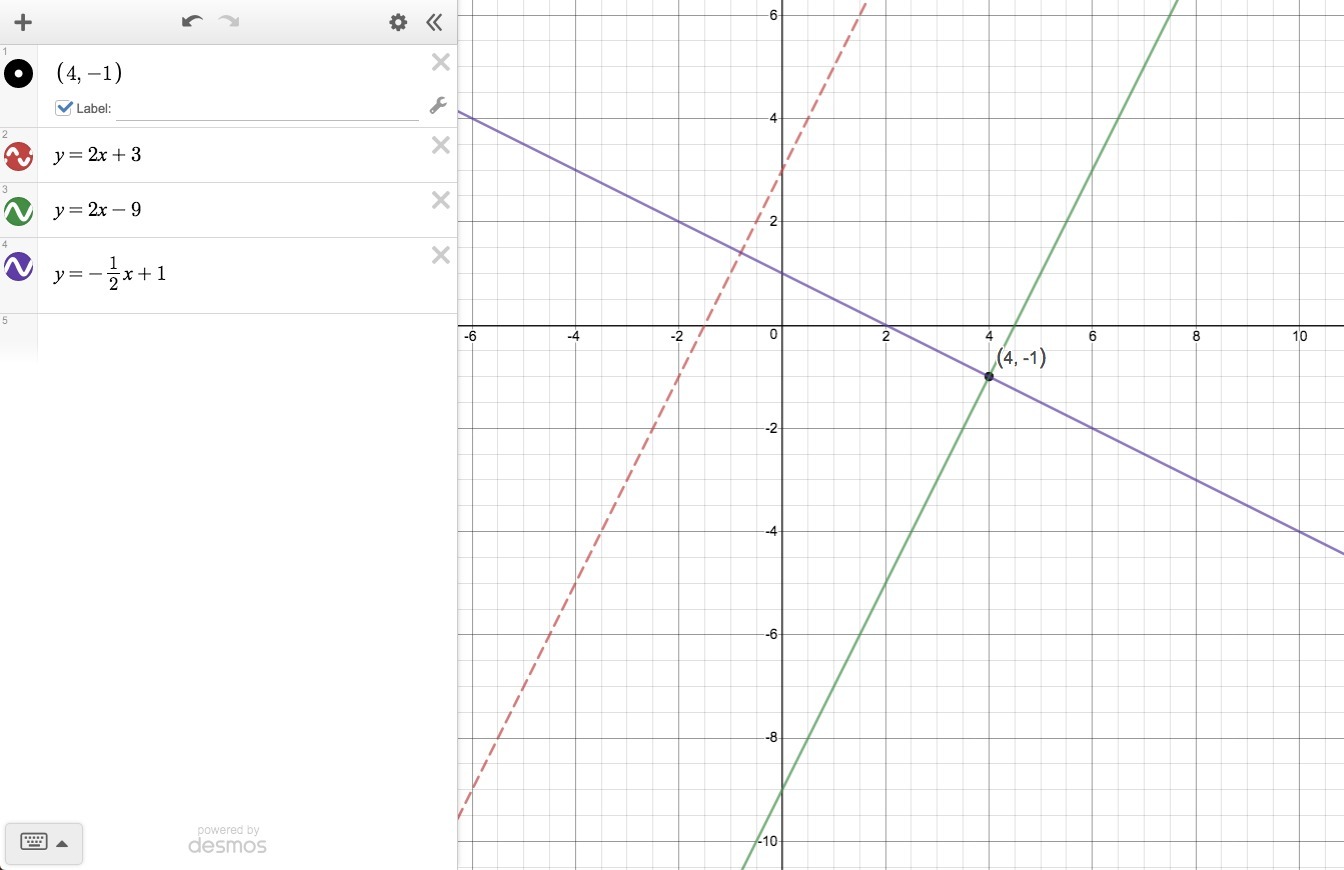
Task: Hide the purple line y=-½x+1
Action: click(18, 267)
